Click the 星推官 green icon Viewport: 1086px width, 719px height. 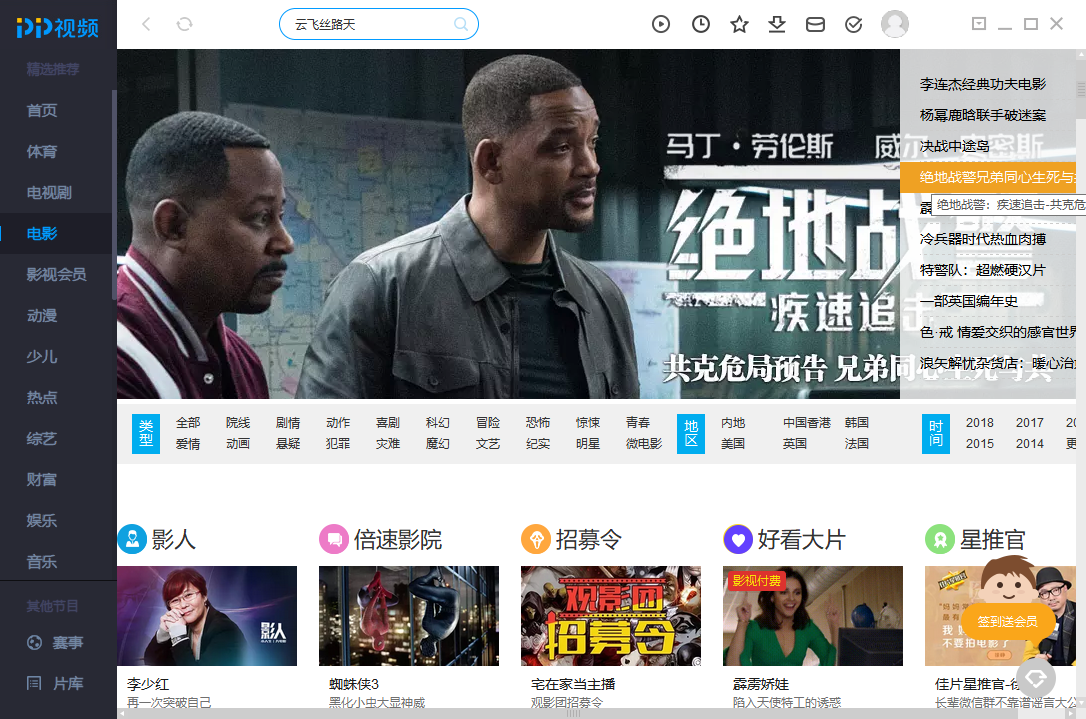pyautogui.click(x=940, y=539)
